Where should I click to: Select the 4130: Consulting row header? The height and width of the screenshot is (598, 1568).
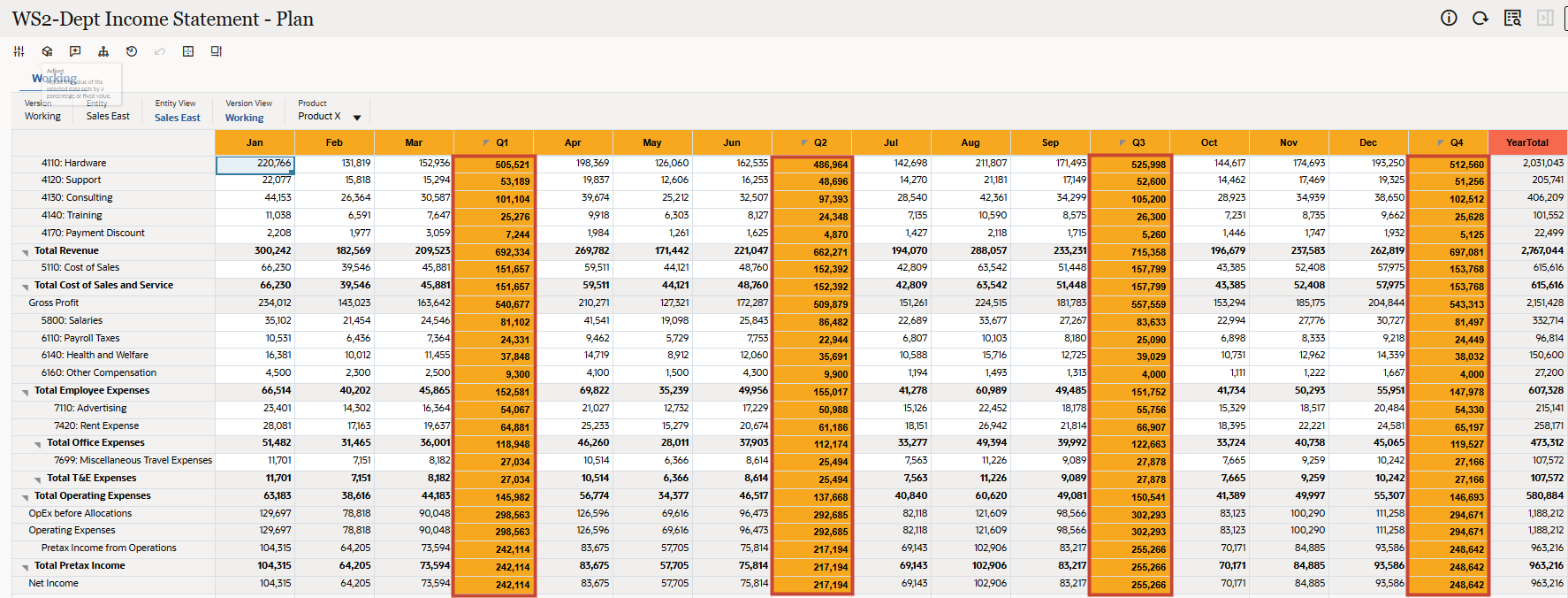[x=113, y=197]
